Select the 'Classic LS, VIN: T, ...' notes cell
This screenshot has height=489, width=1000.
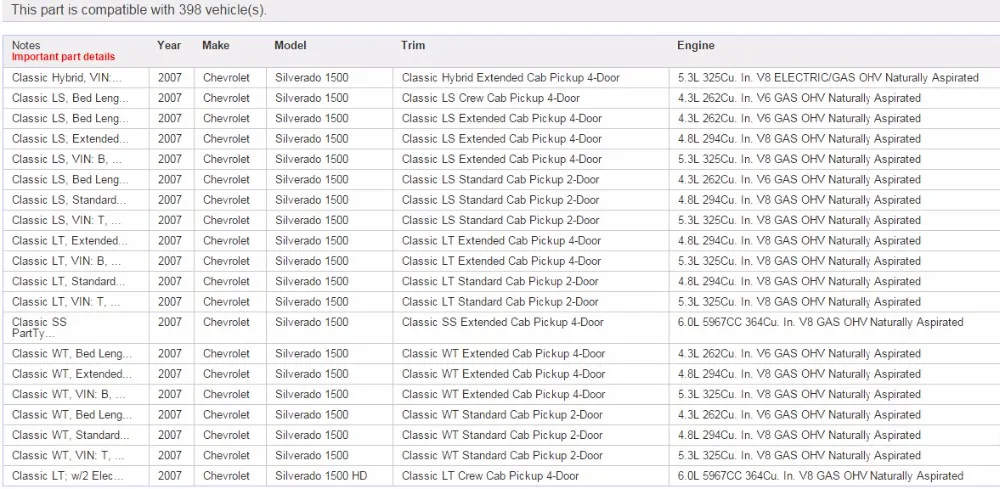tap(76, 221)
